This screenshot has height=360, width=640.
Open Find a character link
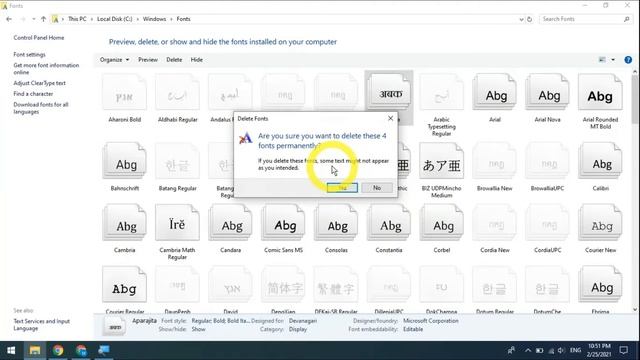33,94
